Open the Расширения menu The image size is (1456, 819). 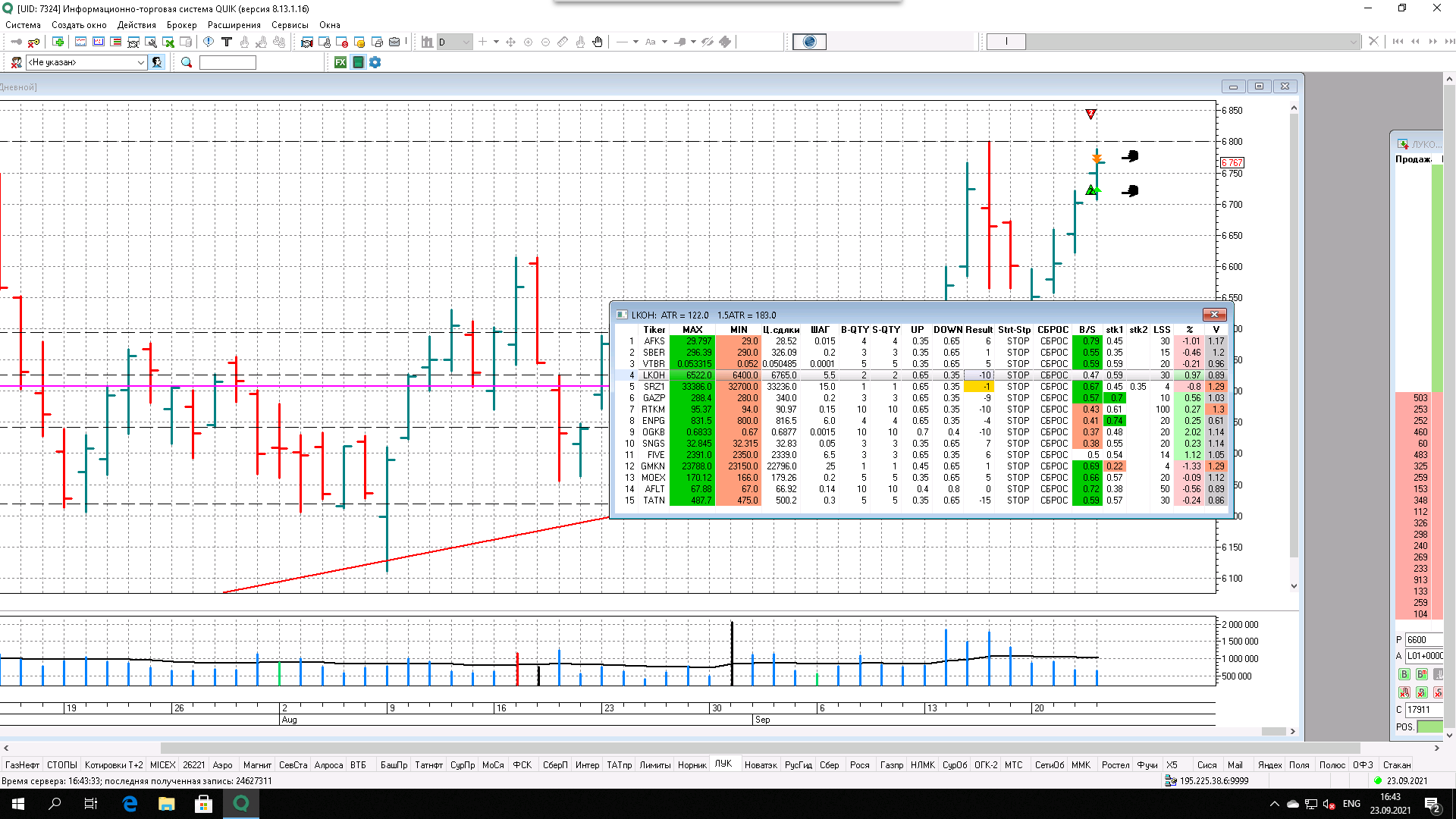click(x=234, y=25)
